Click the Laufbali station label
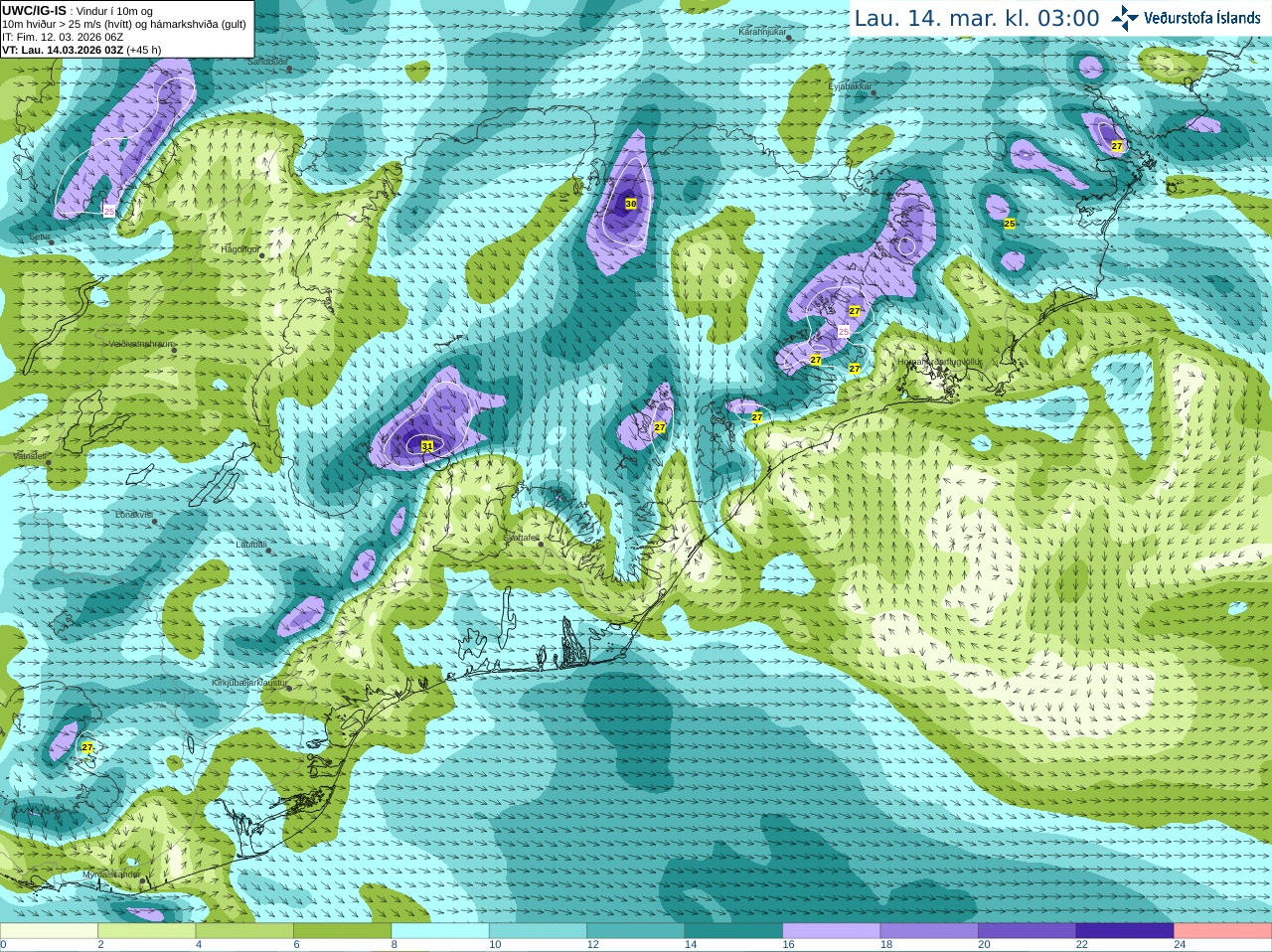The width and height of the screenshot is (1272, 952). 251,545
